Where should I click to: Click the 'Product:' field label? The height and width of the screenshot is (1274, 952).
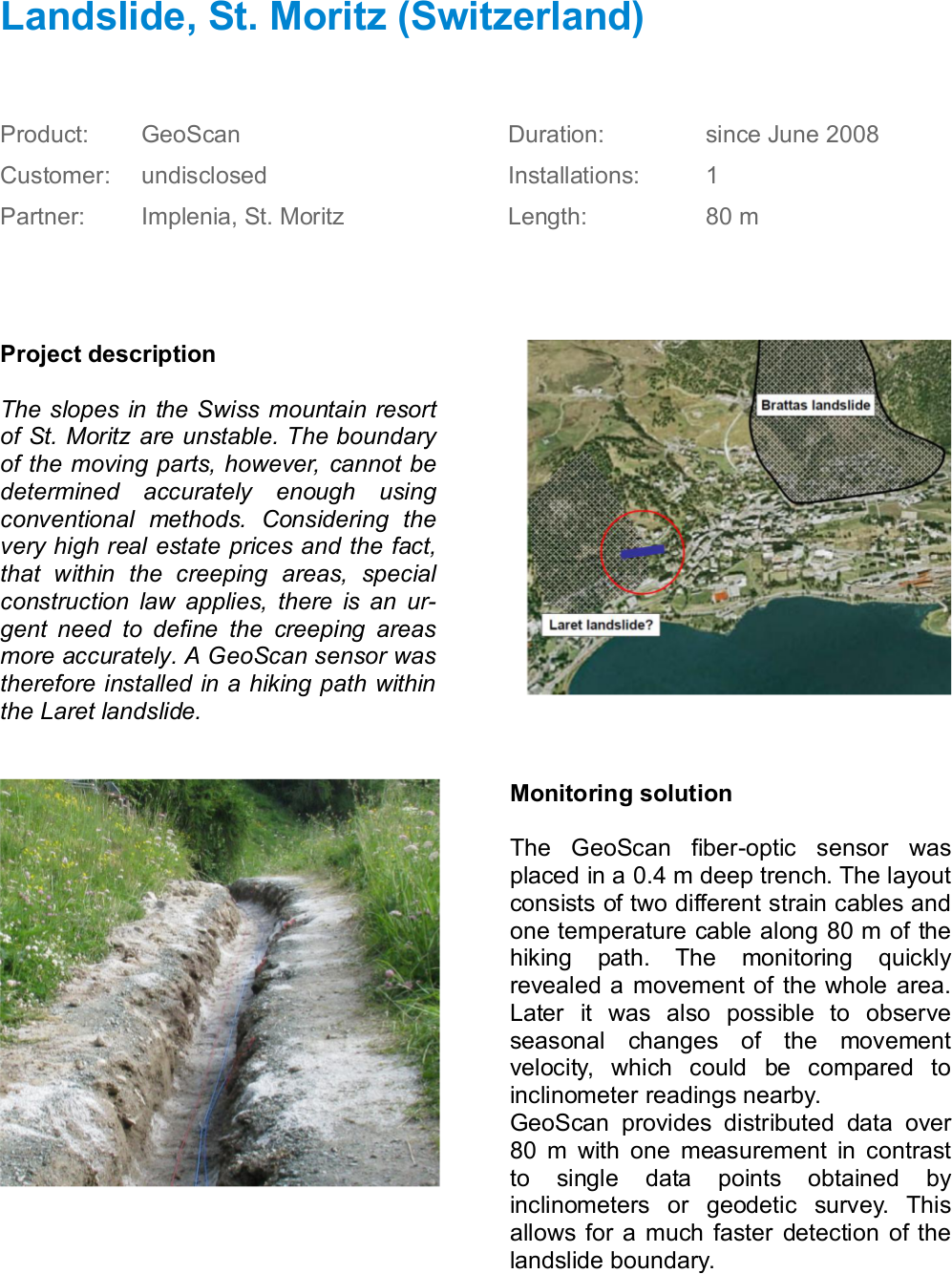pyautogui.click(x=44, y=135)
